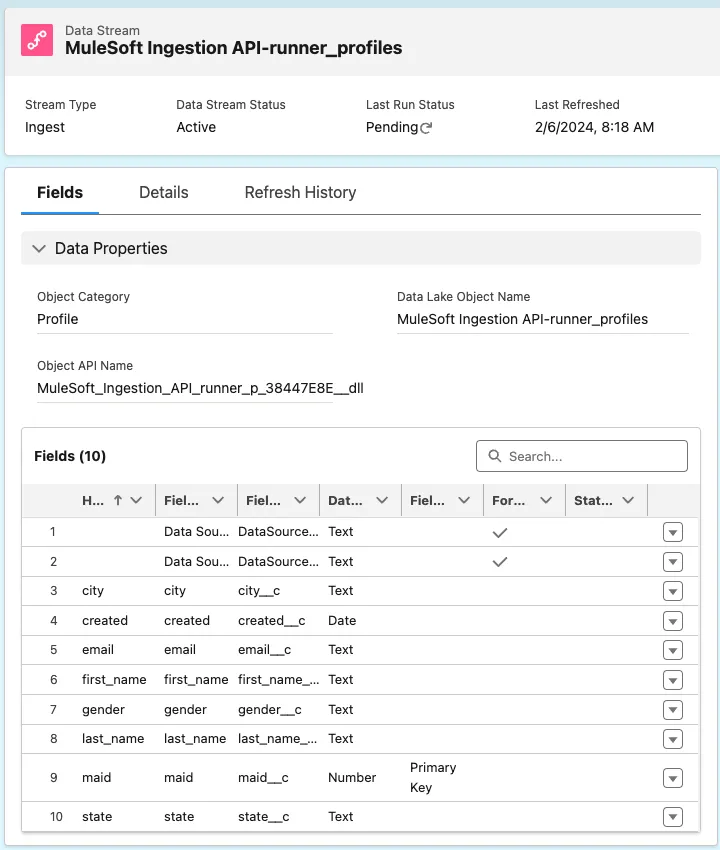Click the Object Category value Profile

coord(57,319)
